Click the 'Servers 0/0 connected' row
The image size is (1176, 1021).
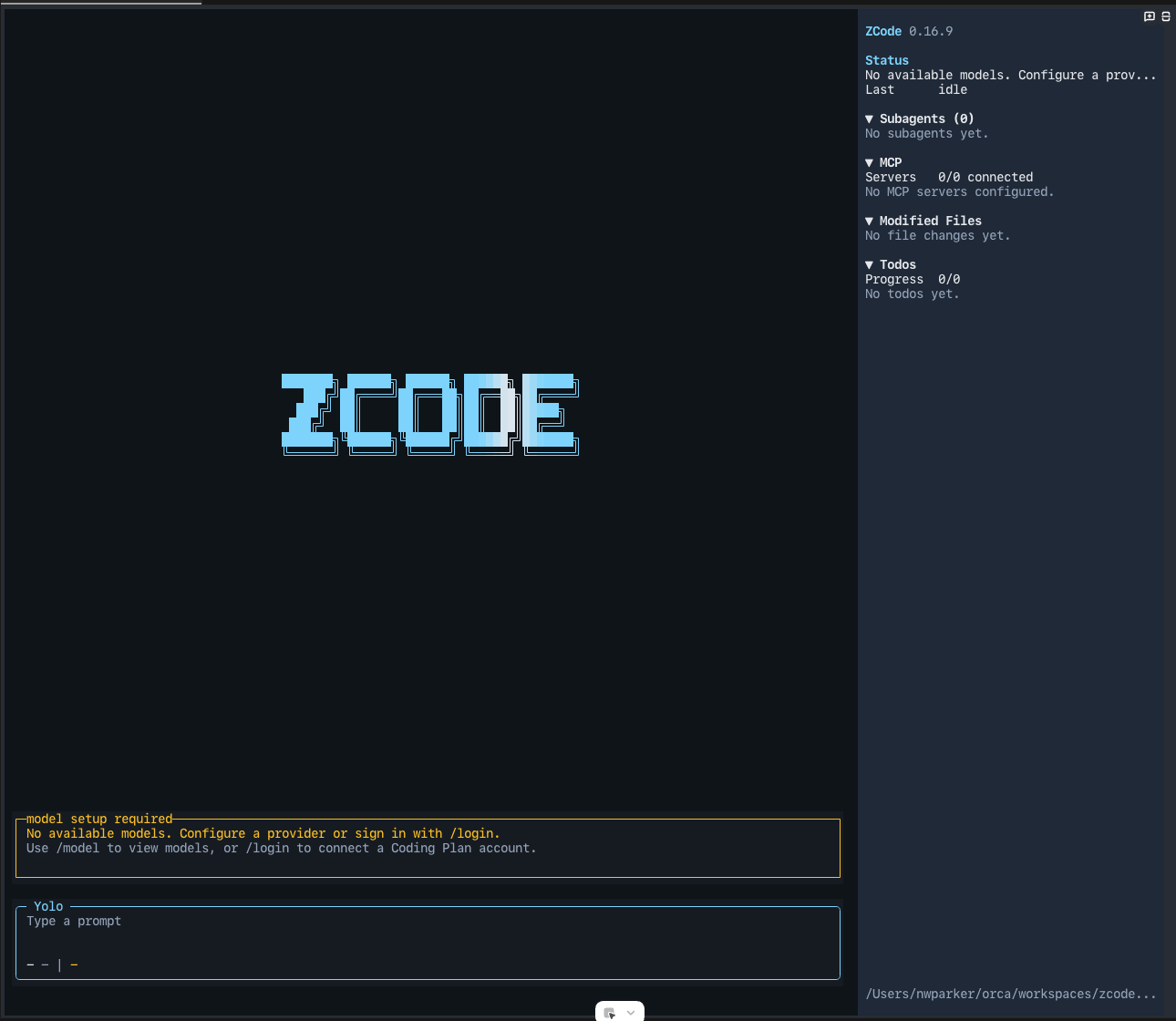(x=949, y=177)
